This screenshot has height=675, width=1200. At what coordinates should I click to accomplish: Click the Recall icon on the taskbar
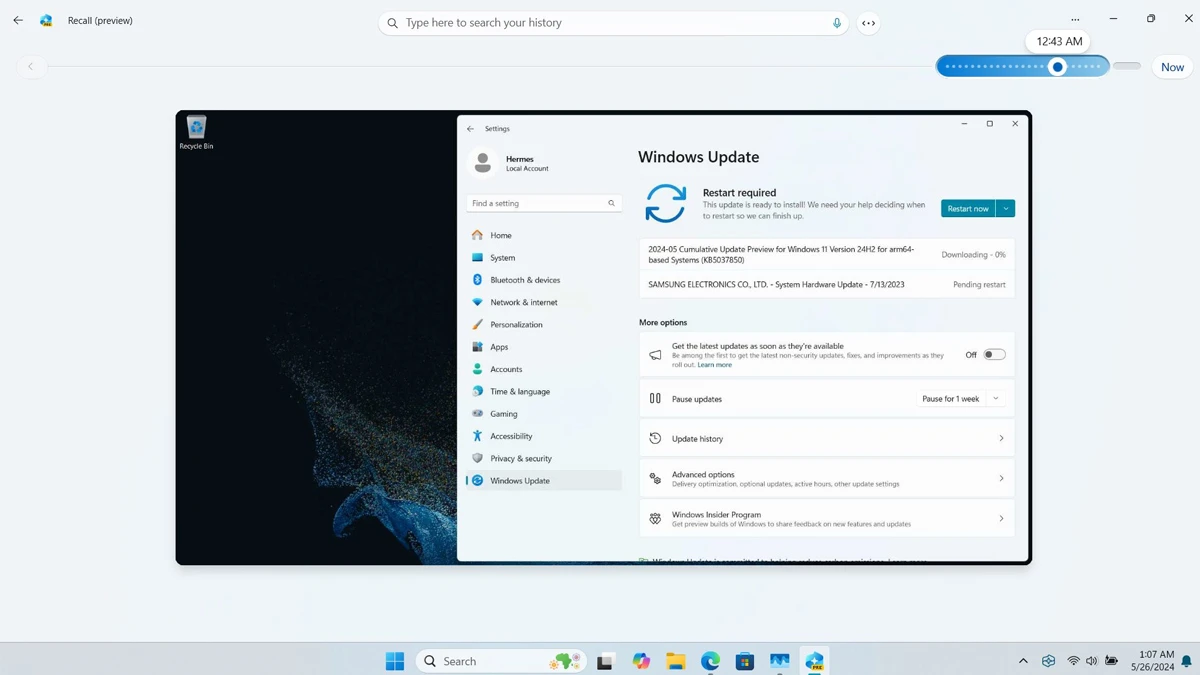coord(814,661)
